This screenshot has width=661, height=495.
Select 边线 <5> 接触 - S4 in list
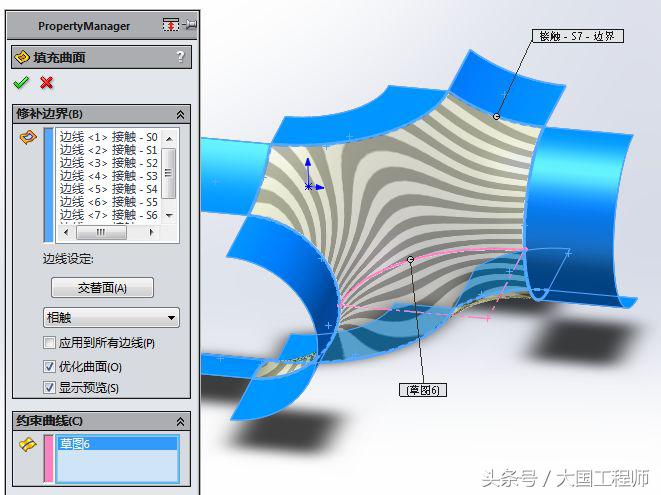click(x=108, y=189)
